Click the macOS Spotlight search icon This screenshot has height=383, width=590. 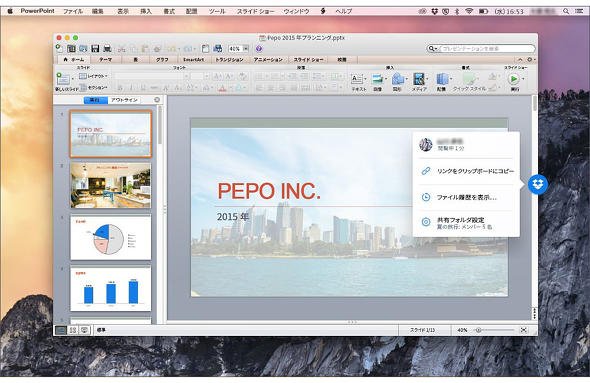566,11
